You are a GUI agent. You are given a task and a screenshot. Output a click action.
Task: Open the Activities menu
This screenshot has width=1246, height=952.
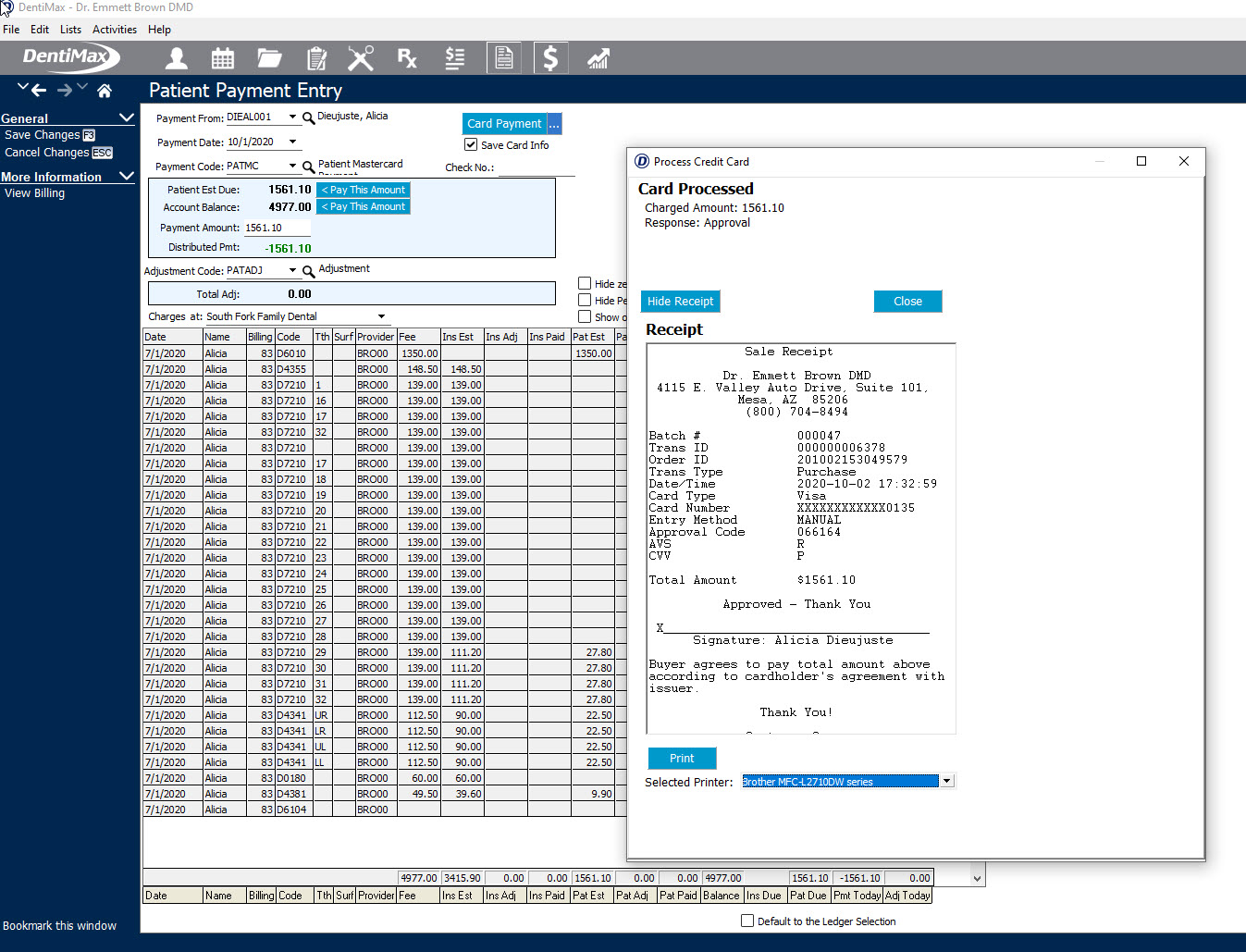coord(115,30)
